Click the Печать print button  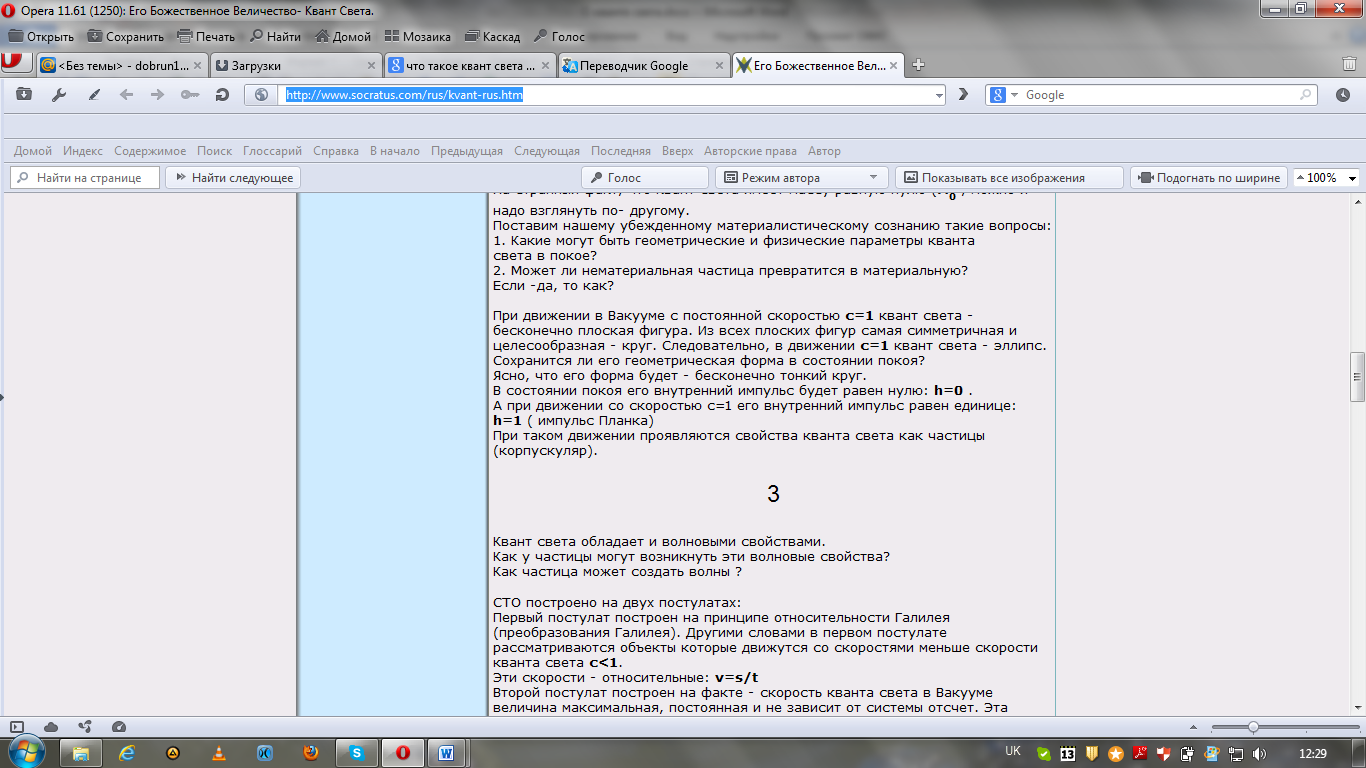[x=206, y=36]
